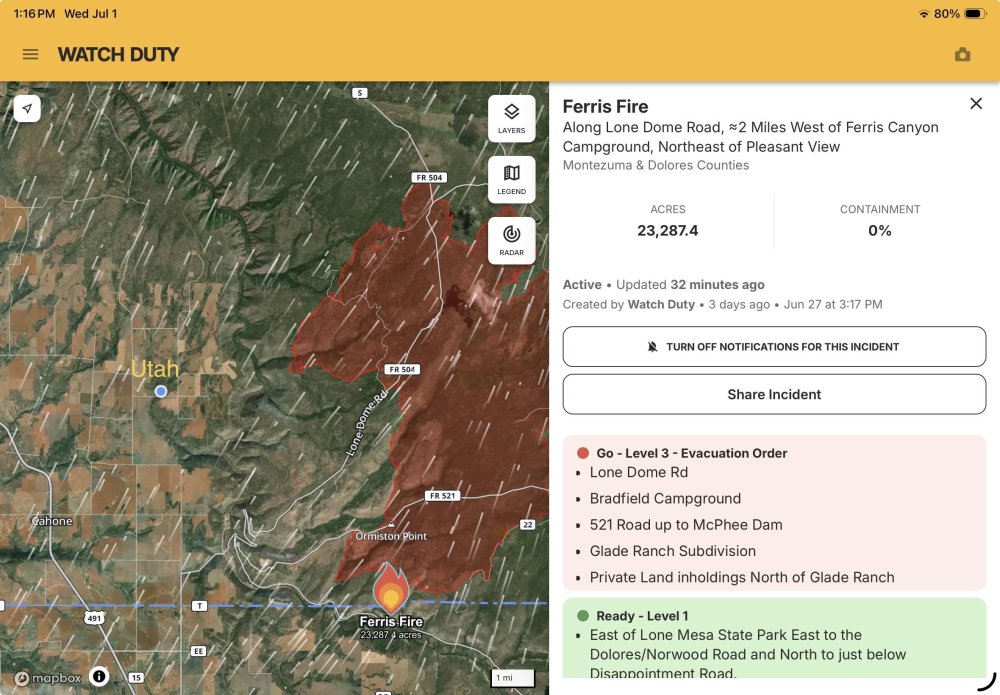Tap the Wi-Fi icon in status bar
This screenshot has width=1000, height=695.
923,13
